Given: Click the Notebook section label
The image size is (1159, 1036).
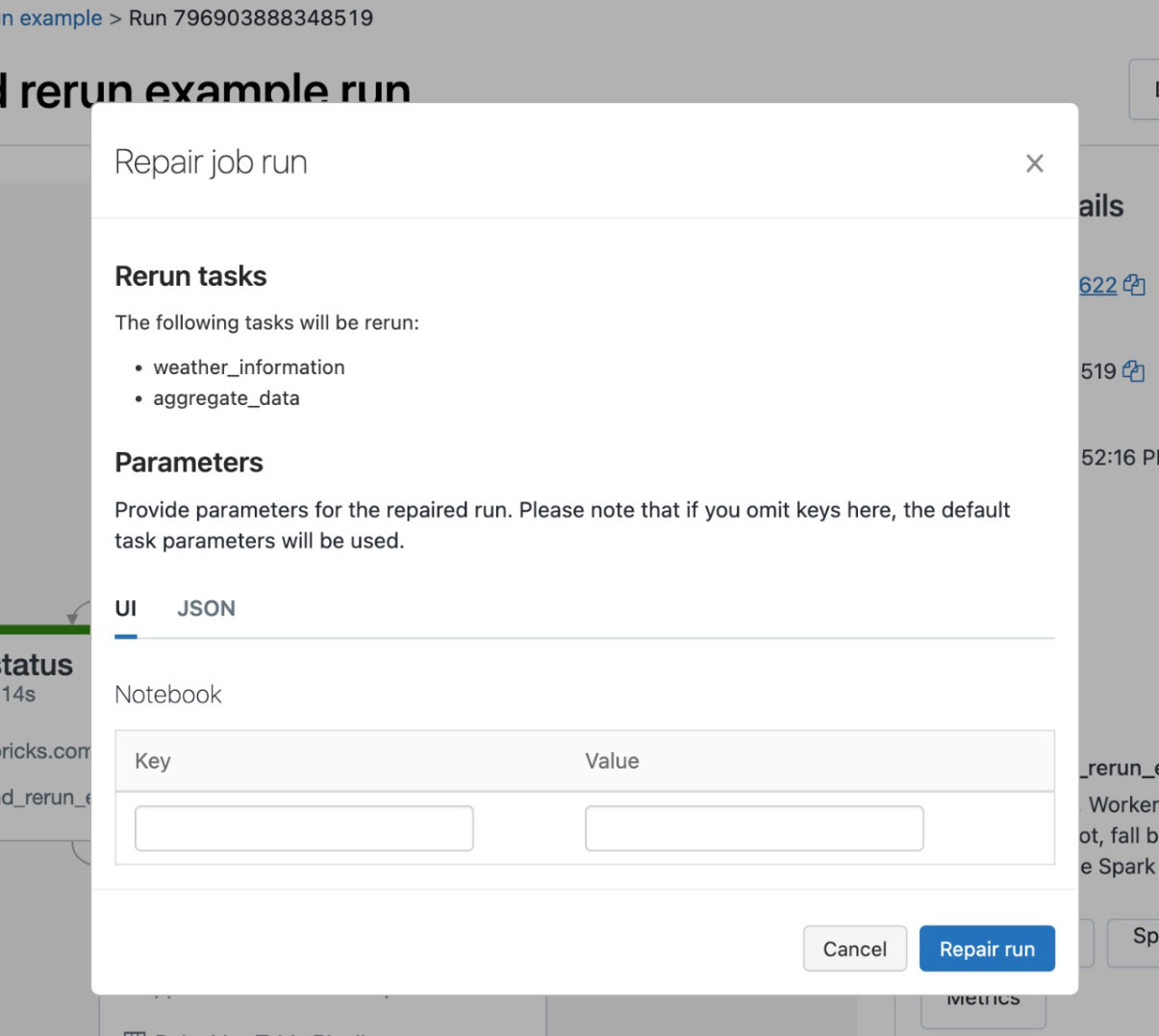Looking at the screenshot, I should tap(168, 695).
